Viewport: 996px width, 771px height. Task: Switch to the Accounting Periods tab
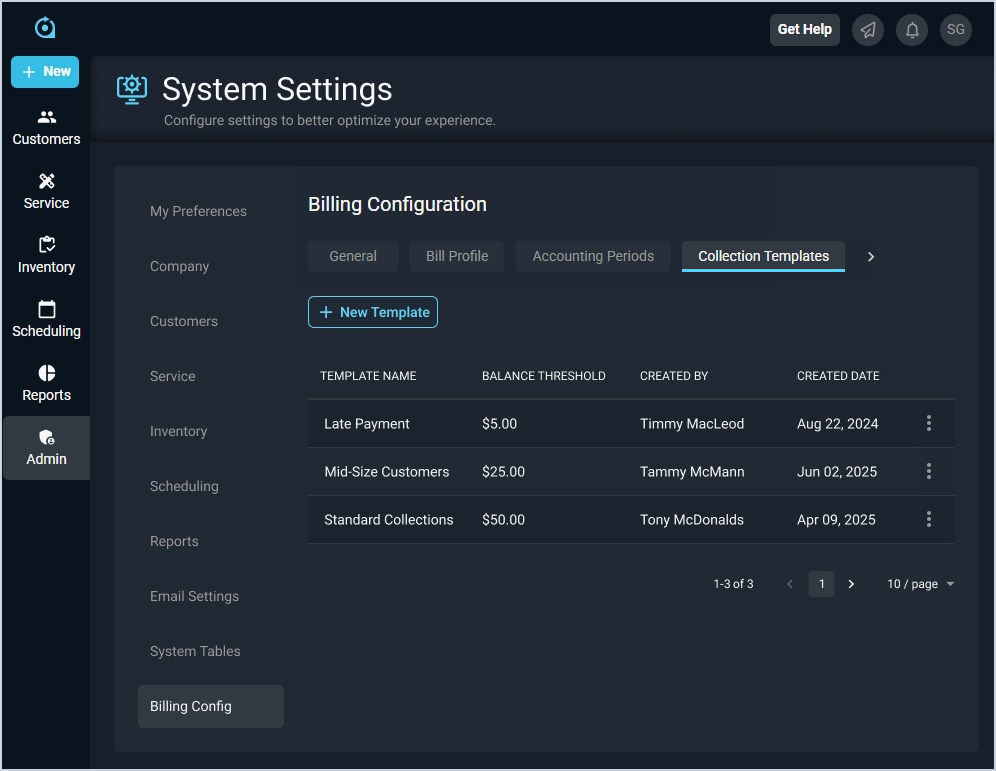click(x=593, y=256)
